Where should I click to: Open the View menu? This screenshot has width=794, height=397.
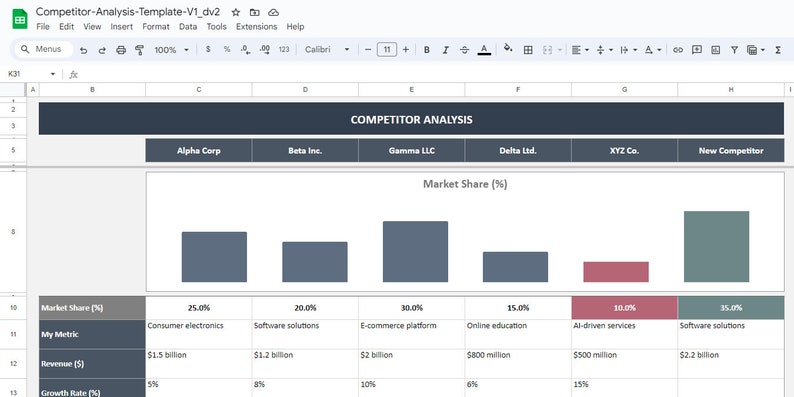(x=92, y=26)
